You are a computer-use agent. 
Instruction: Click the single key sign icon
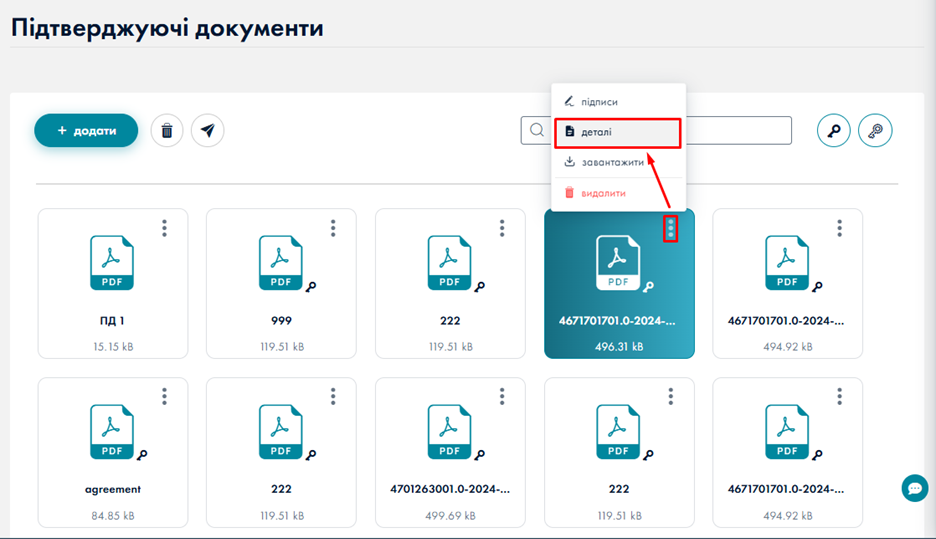click(834, 131)
